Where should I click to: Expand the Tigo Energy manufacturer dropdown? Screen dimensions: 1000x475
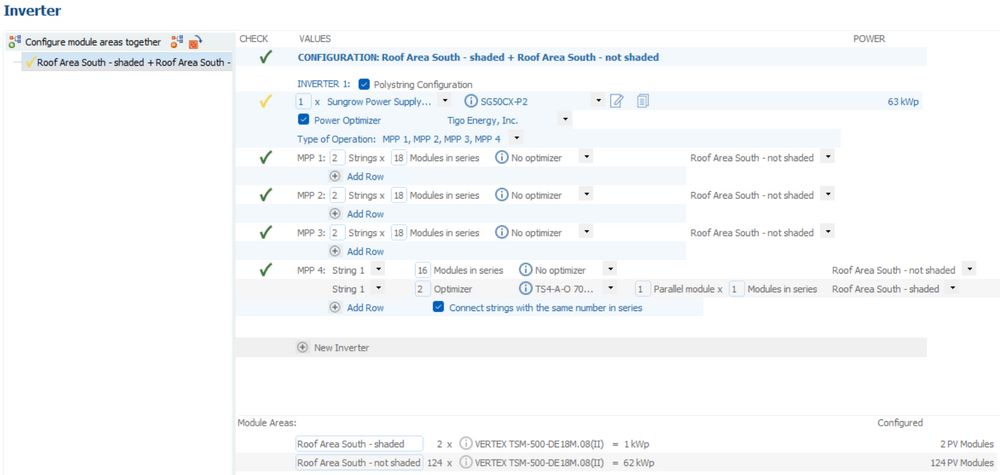coord(565,120)
